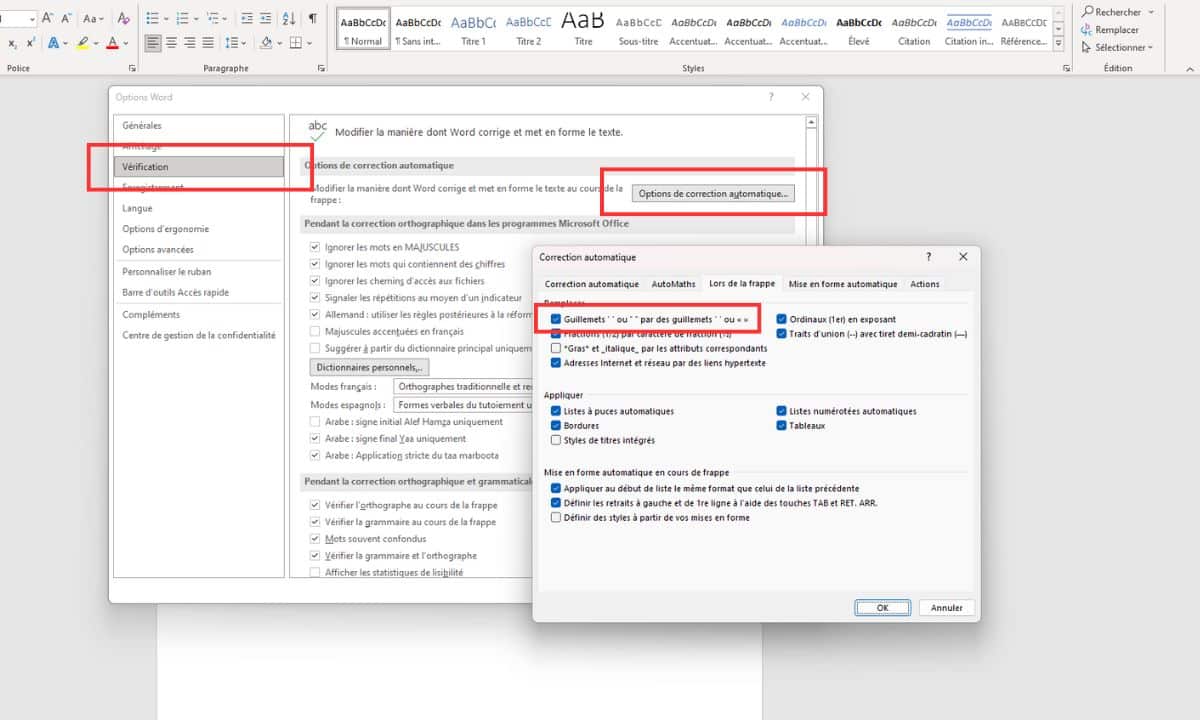The width and height of the screenshot is (1200, 720).
Task: Open the font color dropdown arrow
Action: (124, 43)
